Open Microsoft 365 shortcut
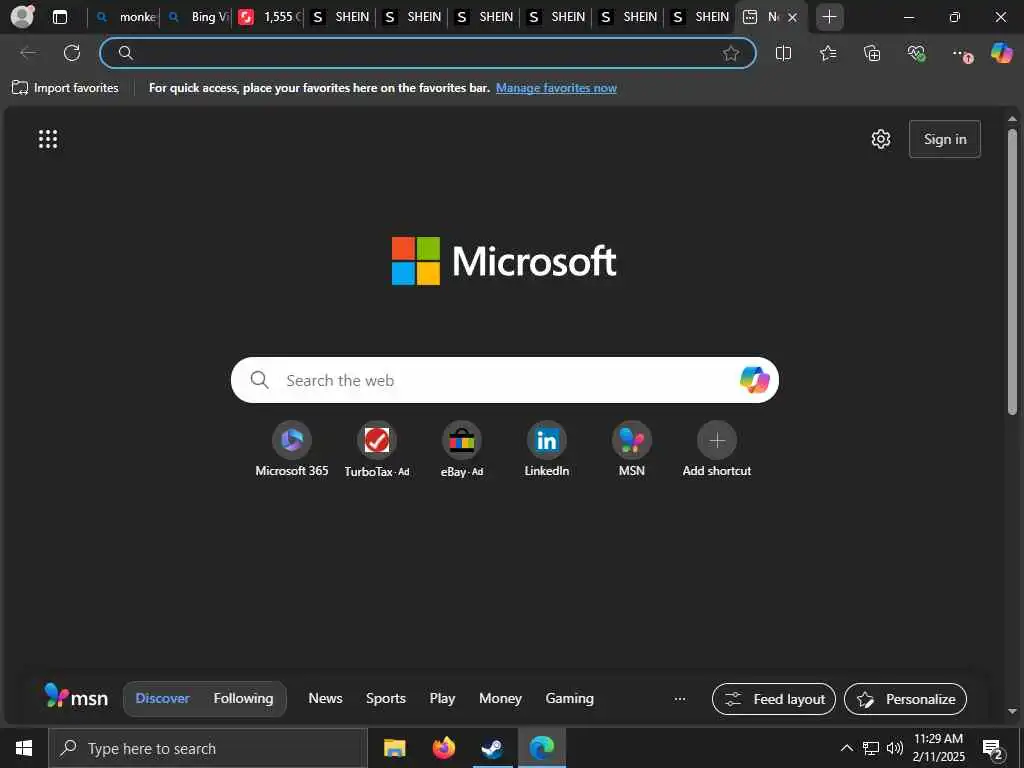 tap(292, 449)
